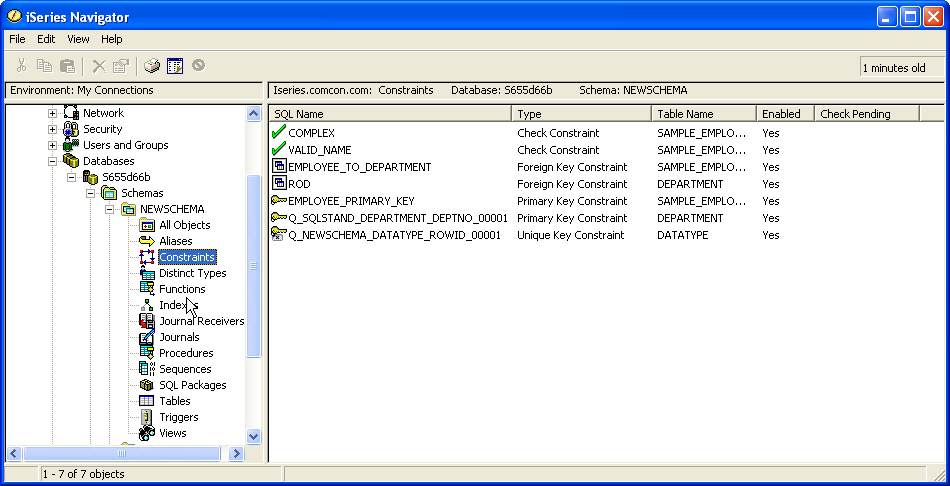Image resolution: width=950 pixels, height=486 pixels.
Task: Expand the Users and Groups node
Action: coord(53,145)
